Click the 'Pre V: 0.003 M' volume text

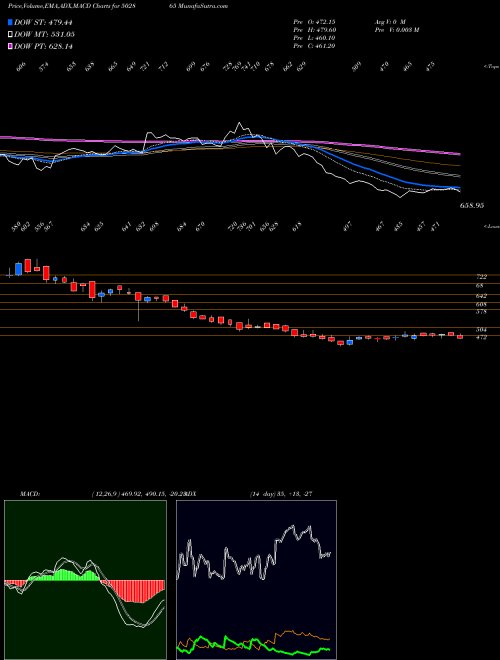(x=396, y=30)
